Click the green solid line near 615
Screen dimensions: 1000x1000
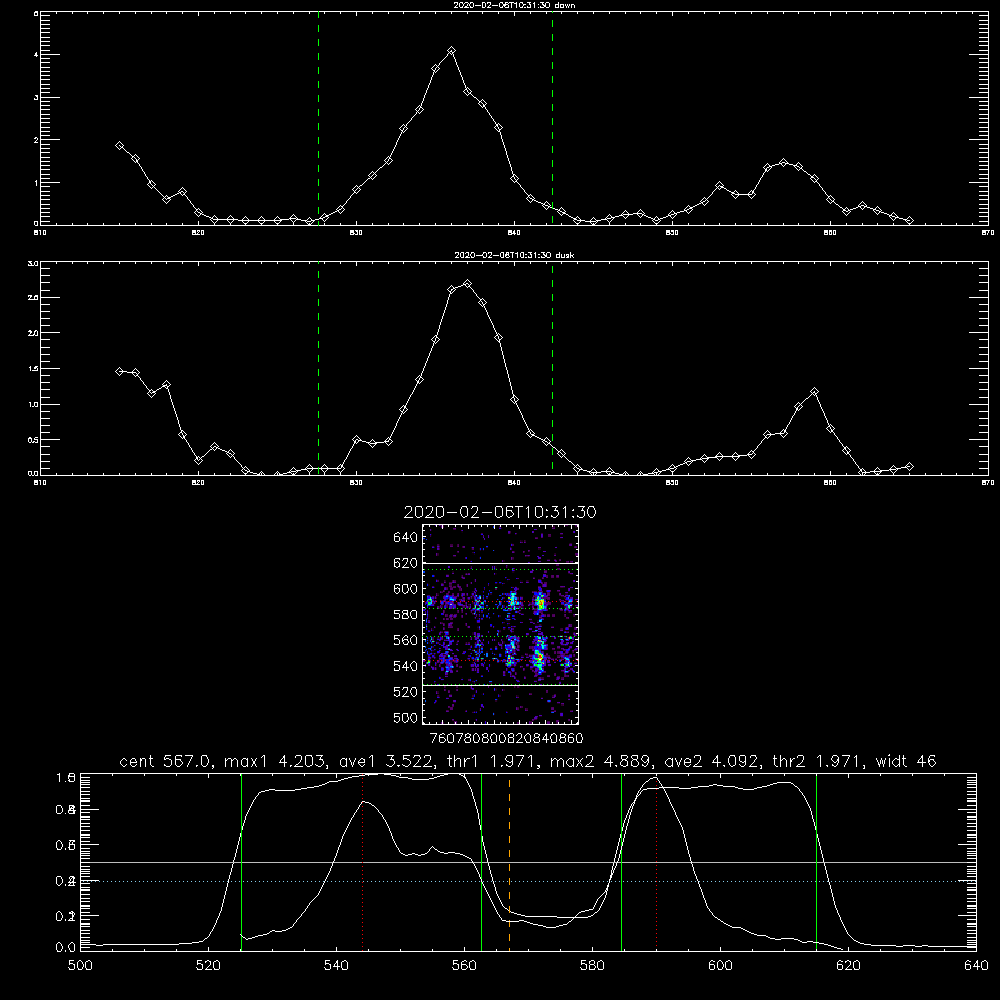(816, 862)
